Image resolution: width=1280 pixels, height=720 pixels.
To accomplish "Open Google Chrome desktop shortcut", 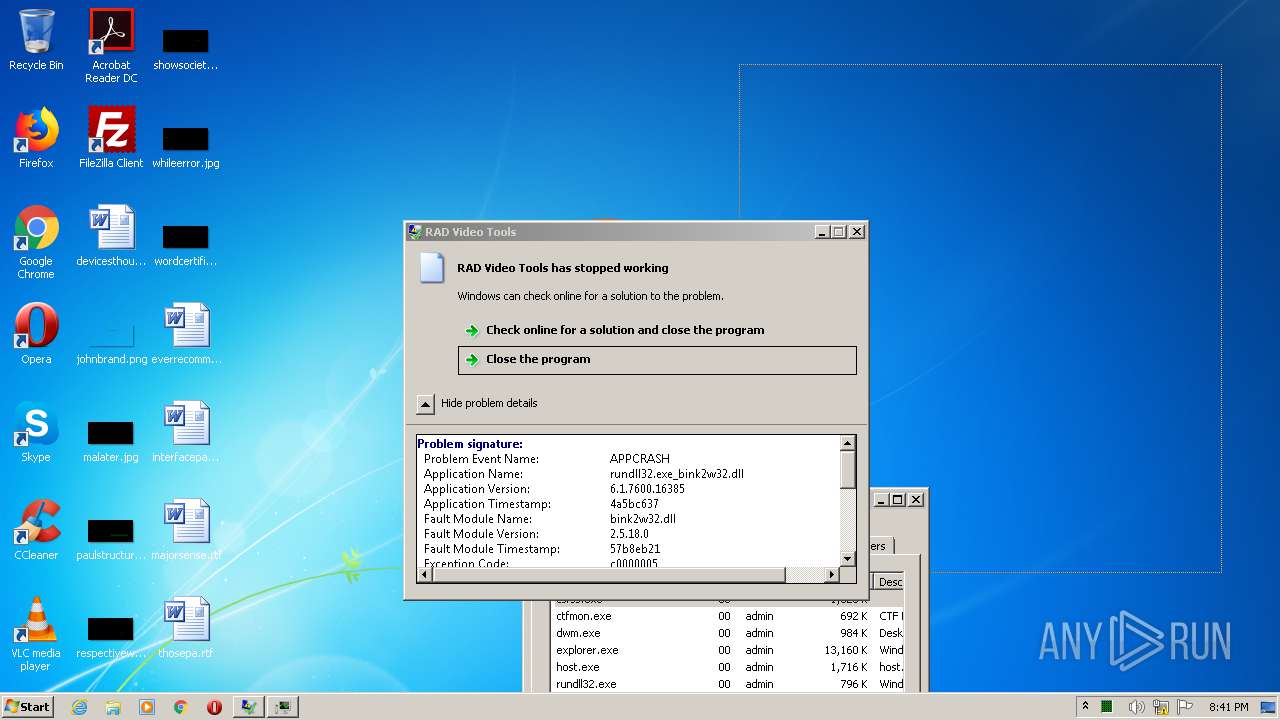I will [36, 242].
